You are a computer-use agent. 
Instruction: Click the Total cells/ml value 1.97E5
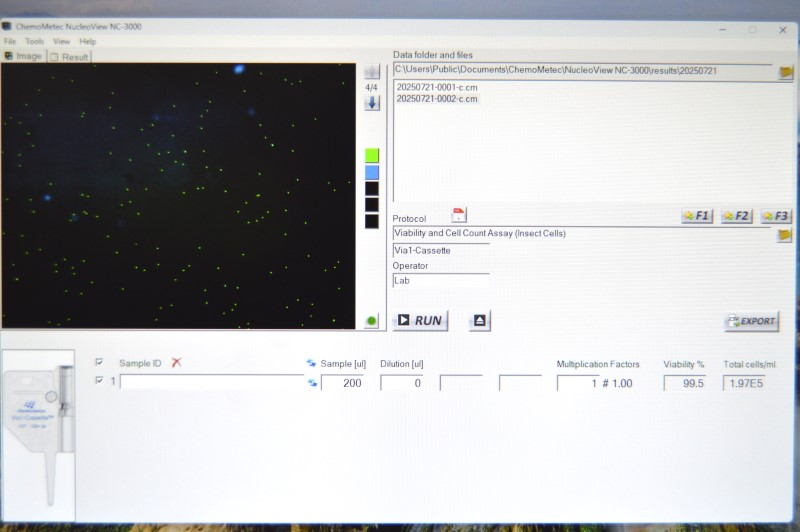pos(744,383)
